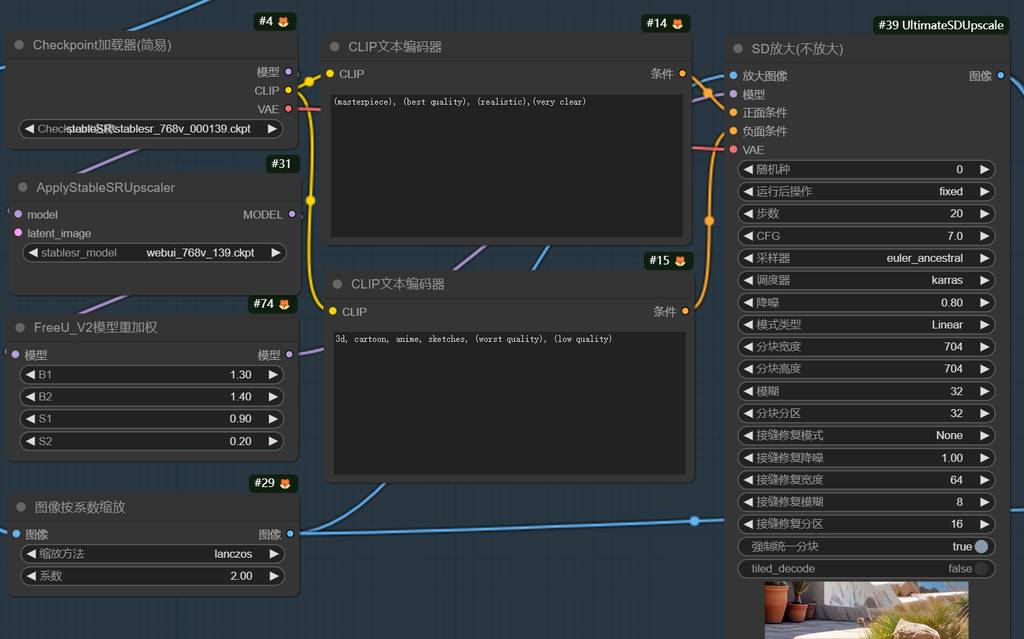This screenshot has height=639, width=1024.
Task: Open the 采样器 euler_ancestral dropdown
Action: click(866, 258)
